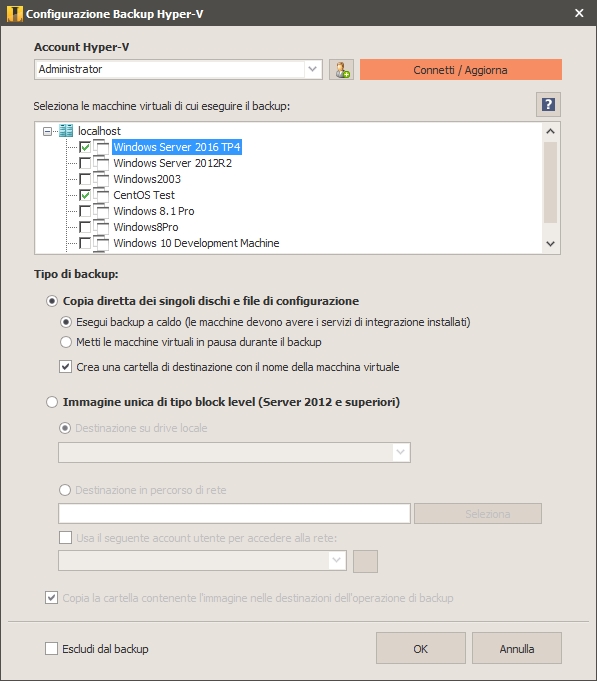Check the Windows 8.1 Pro checkbox

coord(85,212)
